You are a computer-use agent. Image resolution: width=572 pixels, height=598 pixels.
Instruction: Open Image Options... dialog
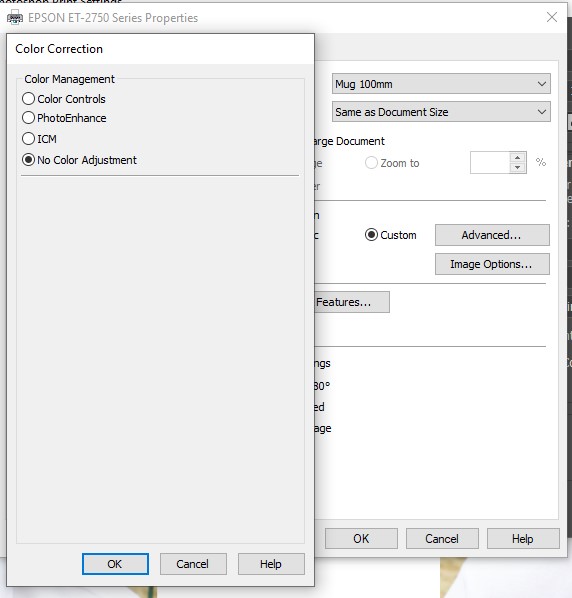[x=492, y=264]
